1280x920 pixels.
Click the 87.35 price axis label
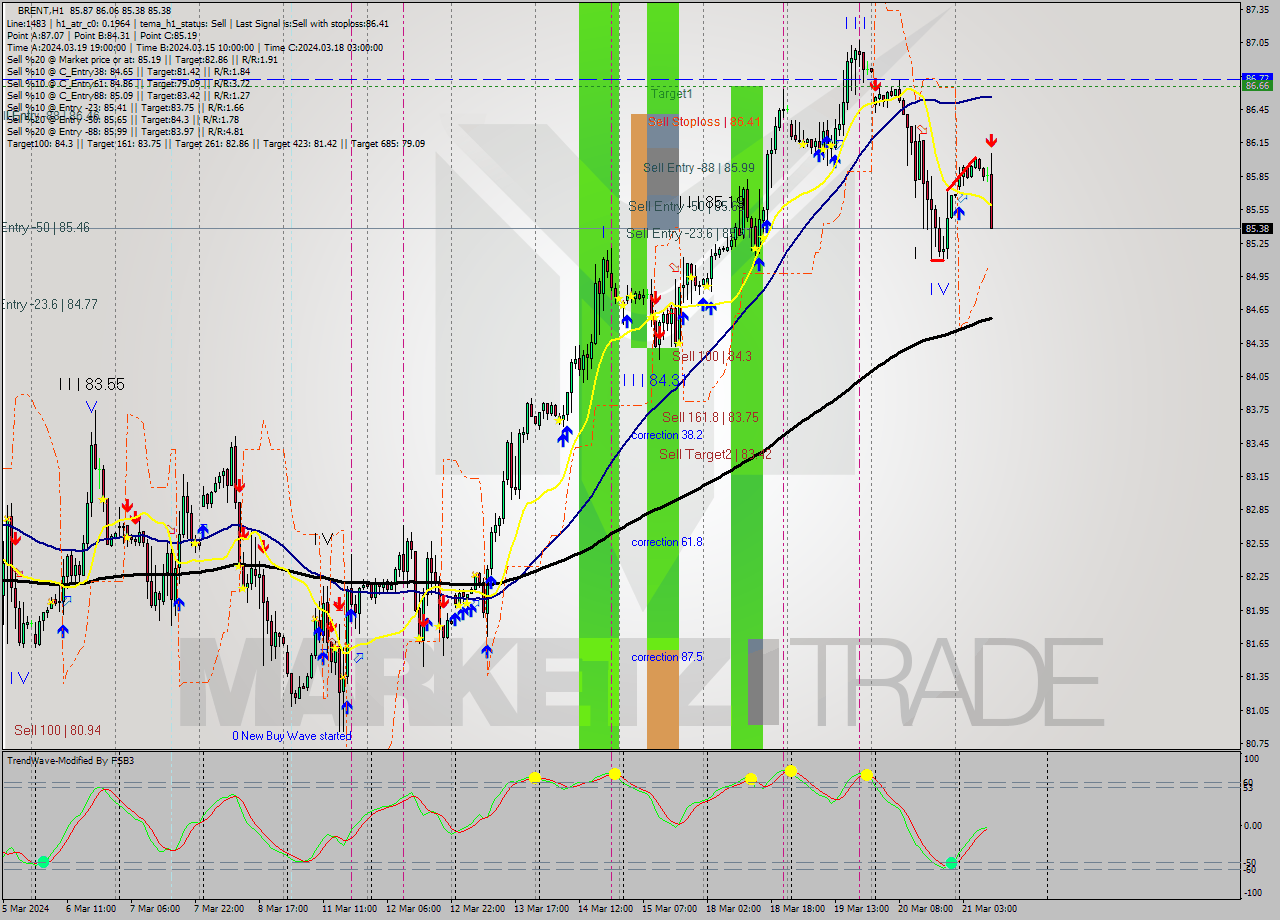pos(1257,9)
